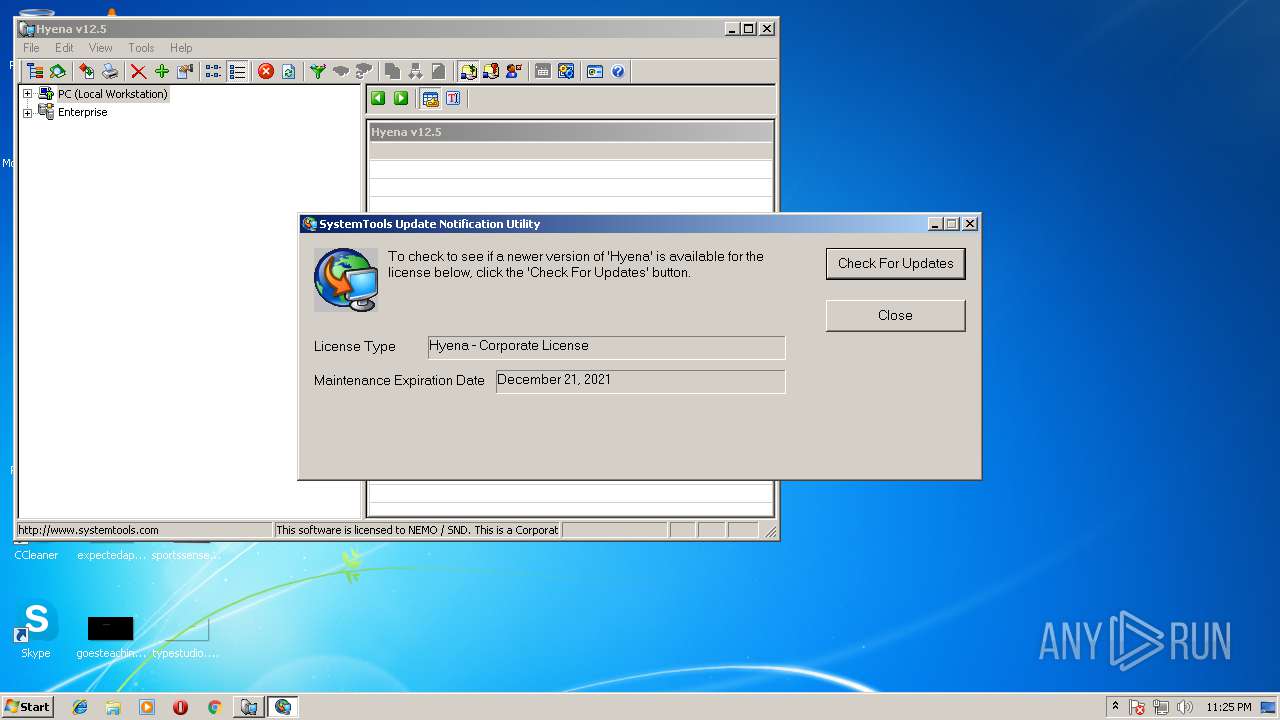Expand the PC (Local Workstation) node
The width and height of the screenshot is (1280, 720).
coord(28,94)
